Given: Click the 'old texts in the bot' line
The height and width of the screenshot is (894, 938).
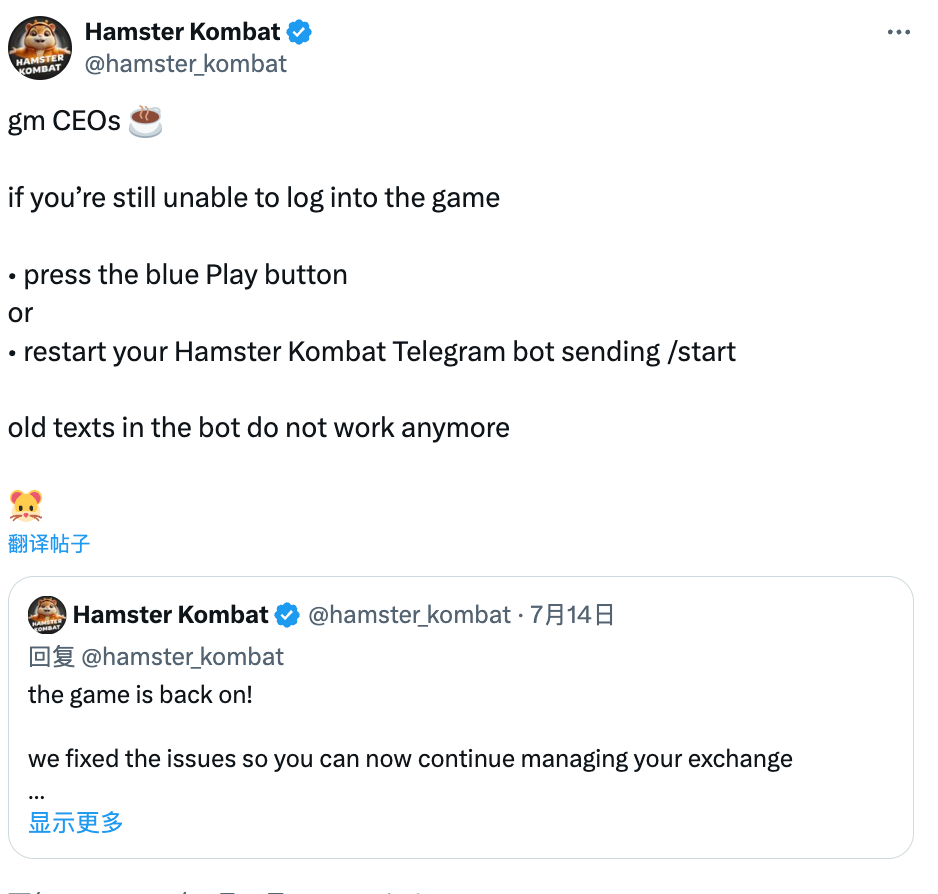Looking at the screenshot, I should [x=258, y=428].
